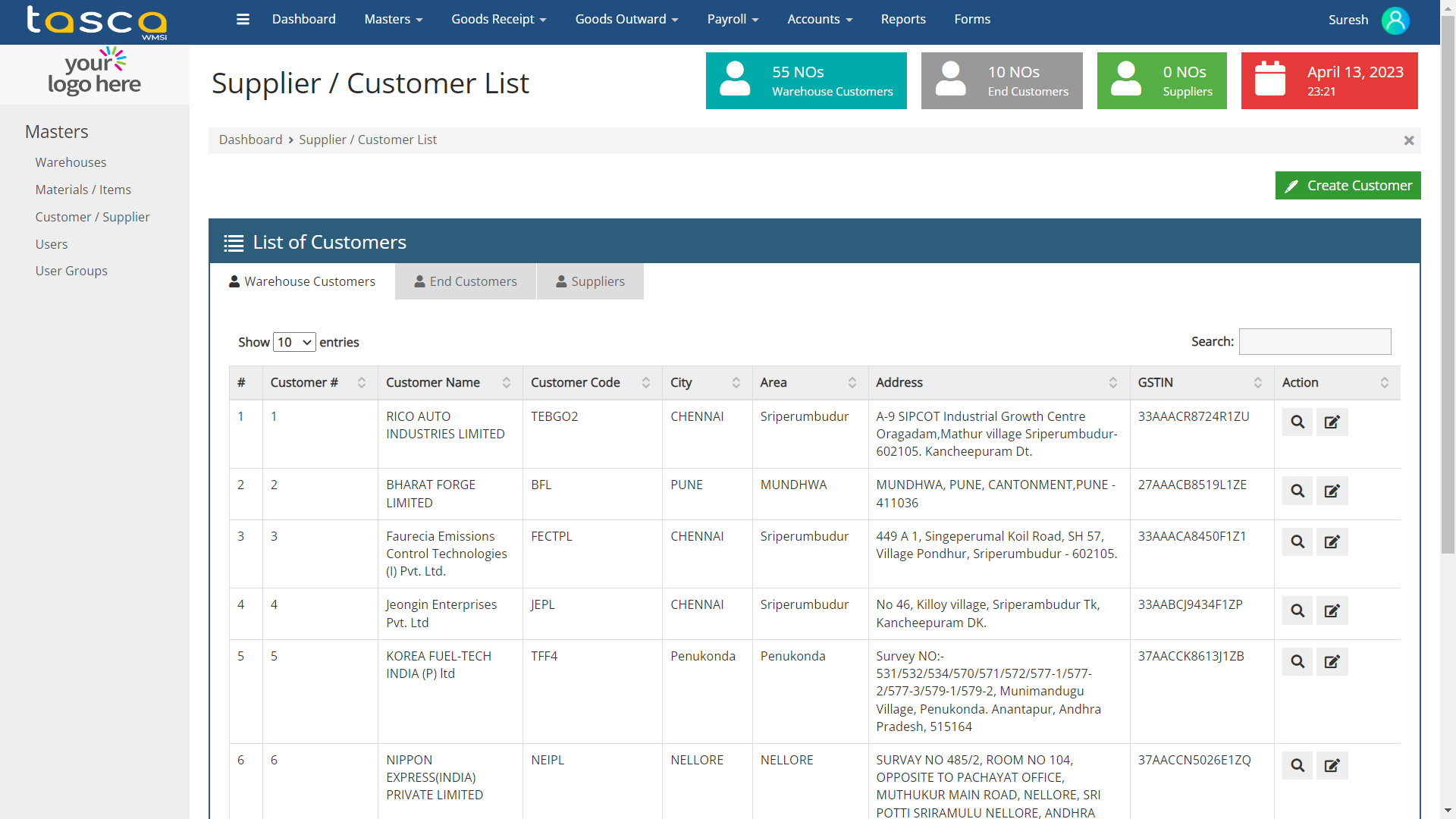
Task: Open User Groups sidebar link
Action: click(x=71, y=271)
